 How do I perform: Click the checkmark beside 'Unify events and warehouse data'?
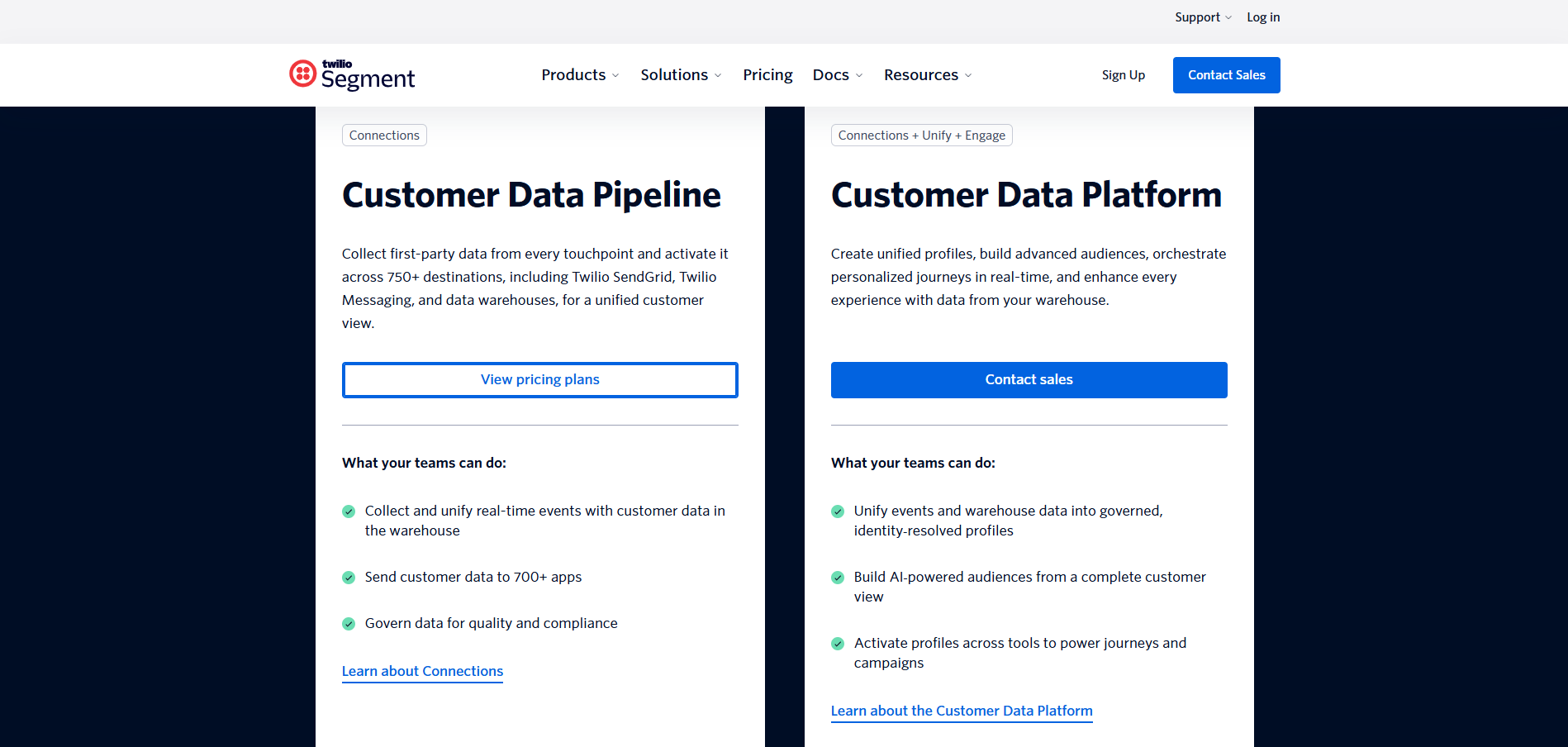(837, 511)
